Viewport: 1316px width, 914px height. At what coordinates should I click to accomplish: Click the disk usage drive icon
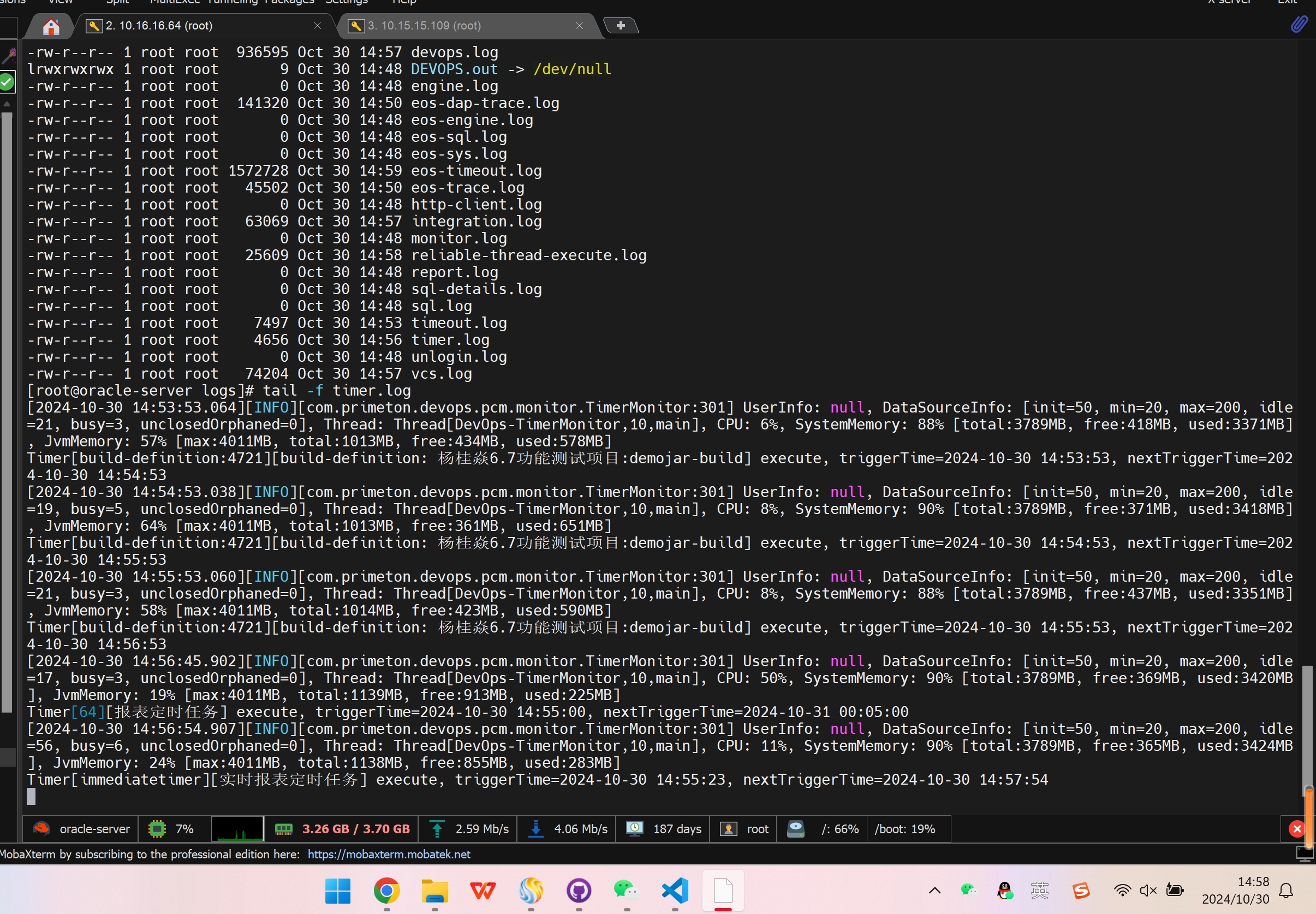[795, 829]
